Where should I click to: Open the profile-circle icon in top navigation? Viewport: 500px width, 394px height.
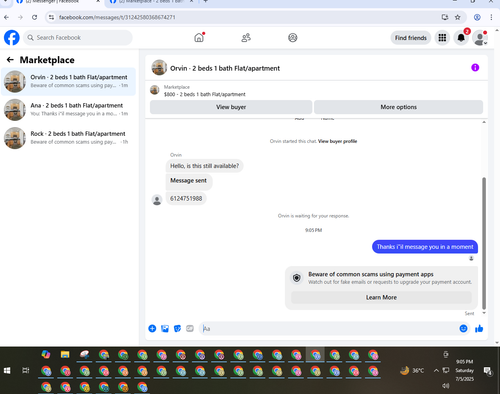293,38
